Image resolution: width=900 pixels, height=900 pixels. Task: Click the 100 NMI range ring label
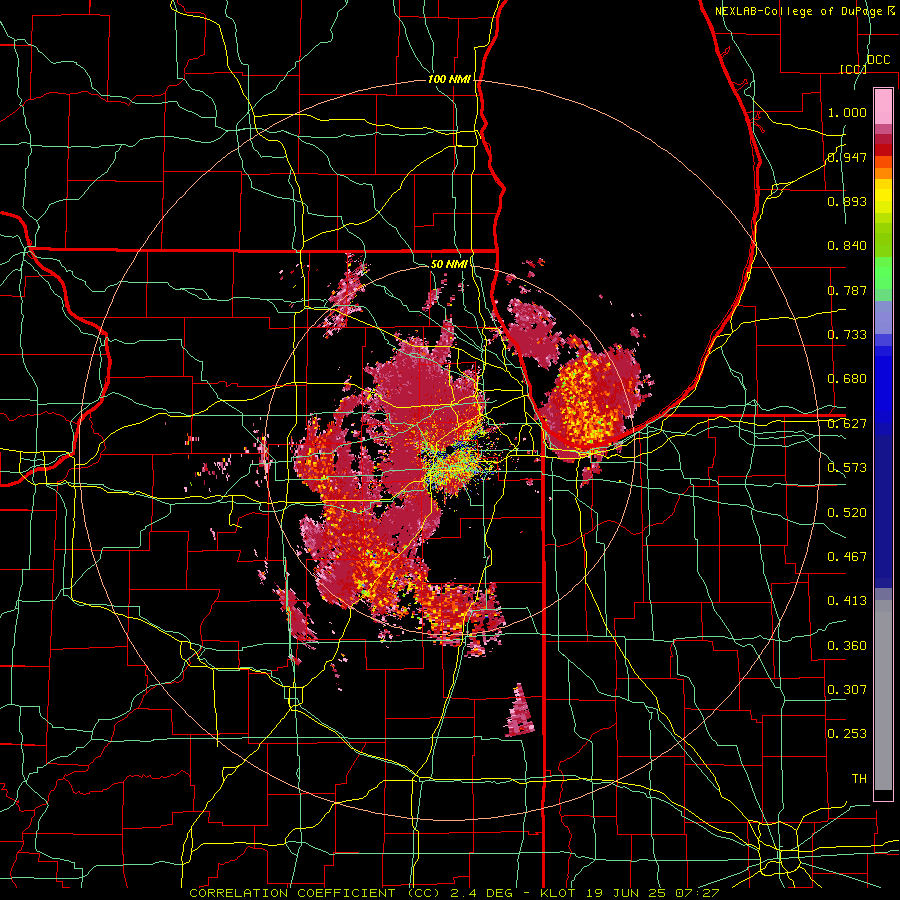(449, 79)
